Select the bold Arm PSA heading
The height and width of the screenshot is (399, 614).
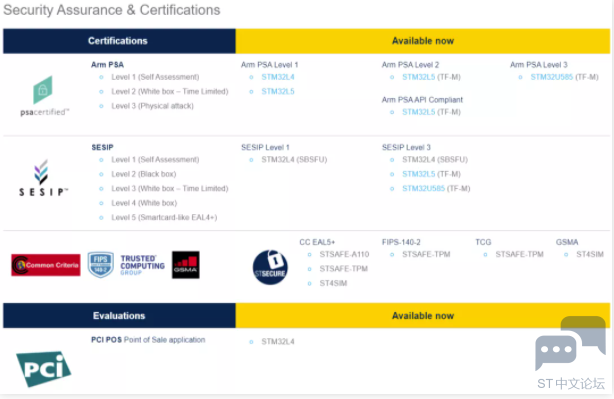point(107,65)
